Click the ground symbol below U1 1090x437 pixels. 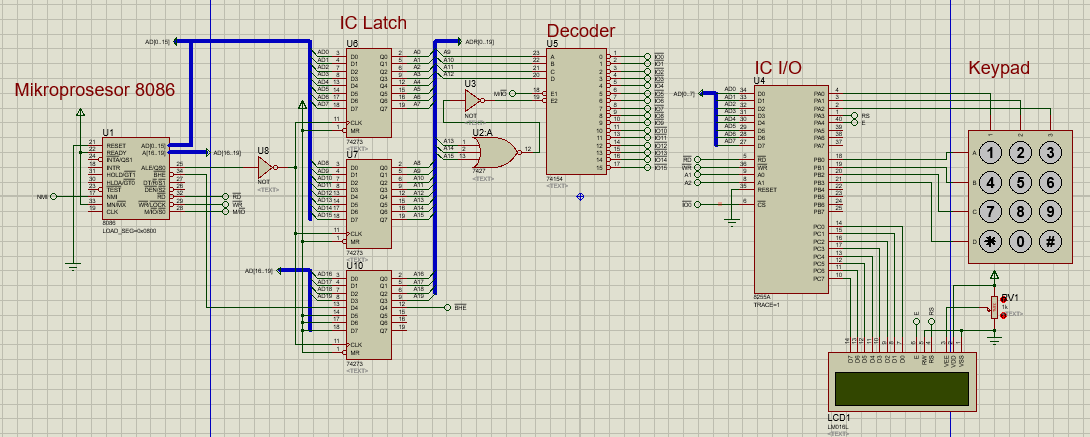[72, 264]
